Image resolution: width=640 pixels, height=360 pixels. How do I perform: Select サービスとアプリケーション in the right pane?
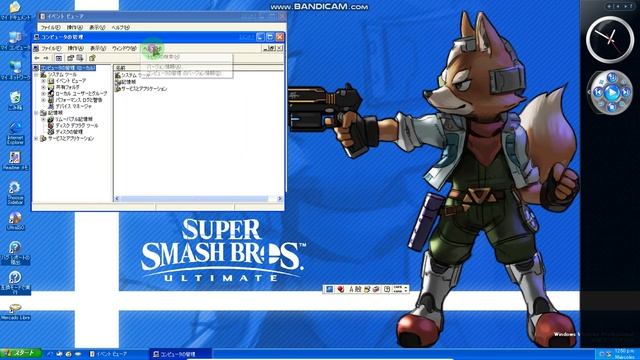tap(141, 89)
